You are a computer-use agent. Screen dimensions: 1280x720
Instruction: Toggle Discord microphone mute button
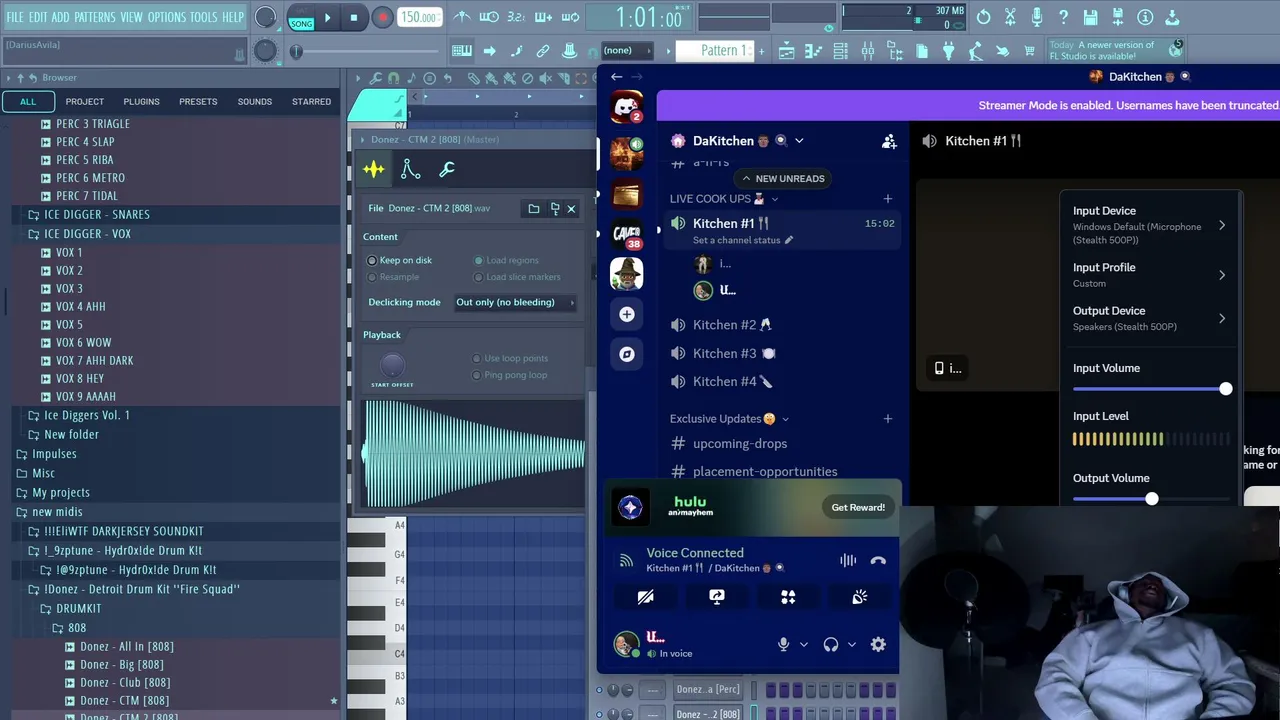pos(784,645)
